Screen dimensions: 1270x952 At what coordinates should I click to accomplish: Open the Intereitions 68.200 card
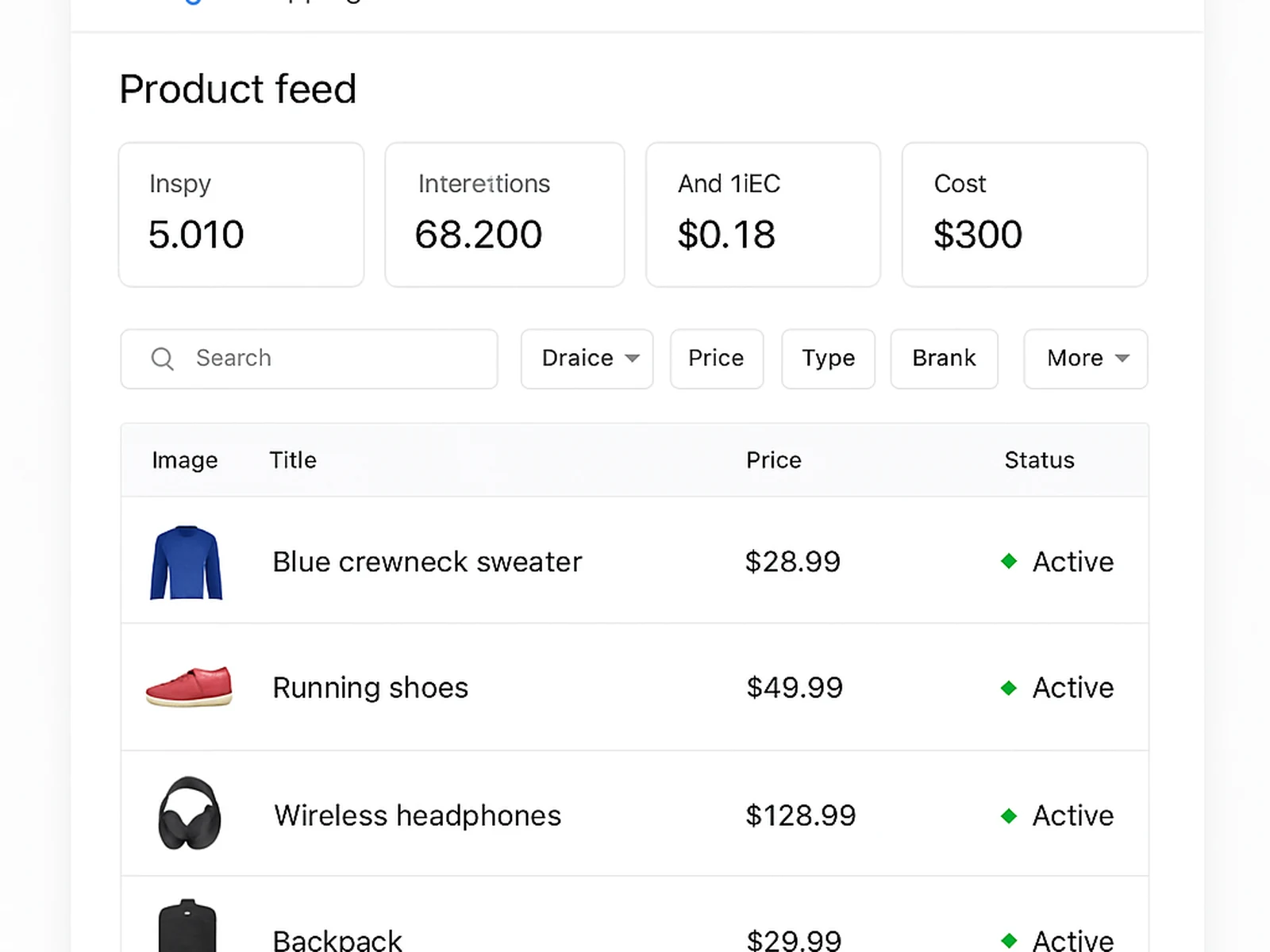pos(505,214)
